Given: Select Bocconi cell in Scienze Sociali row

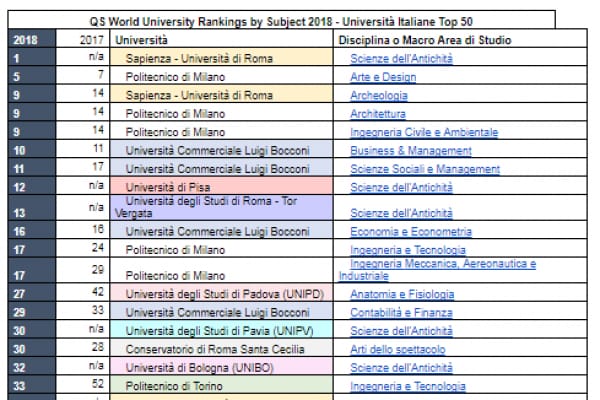Looking at the screenshot, I should (221, 167).
